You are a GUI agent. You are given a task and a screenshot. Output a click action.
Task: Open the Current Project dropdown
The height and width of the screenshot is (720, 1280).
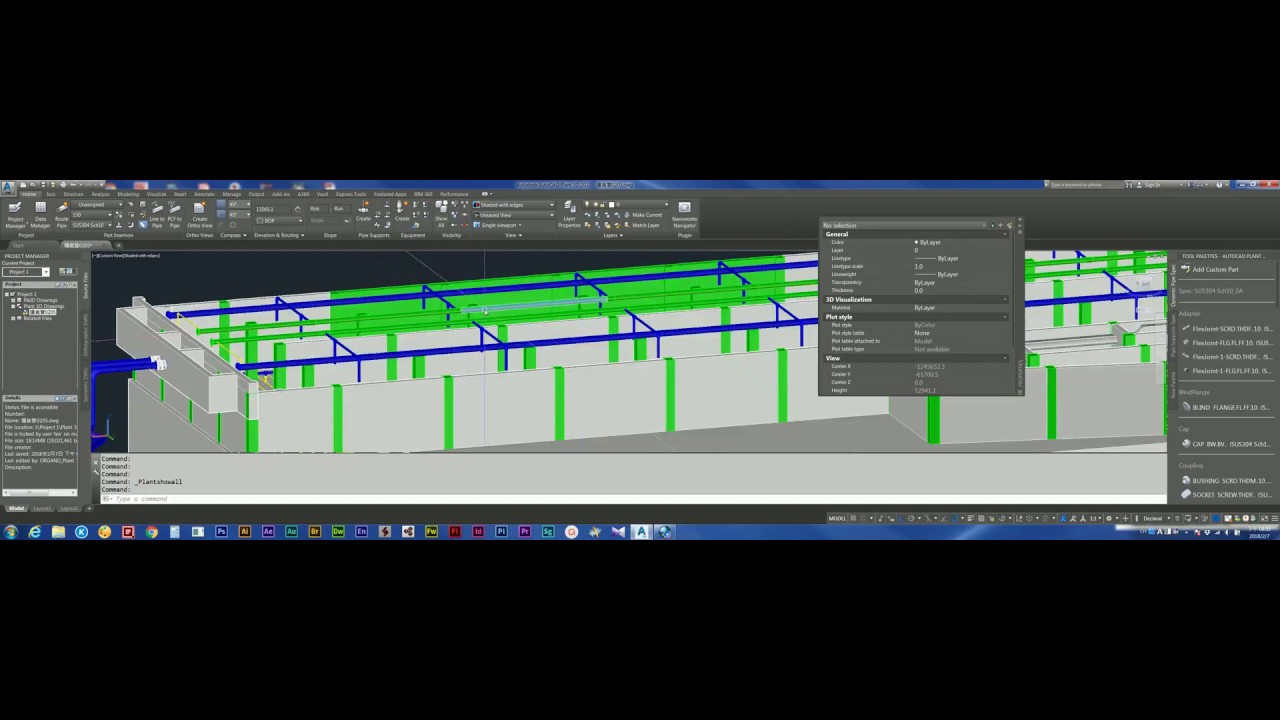(26, 272)
